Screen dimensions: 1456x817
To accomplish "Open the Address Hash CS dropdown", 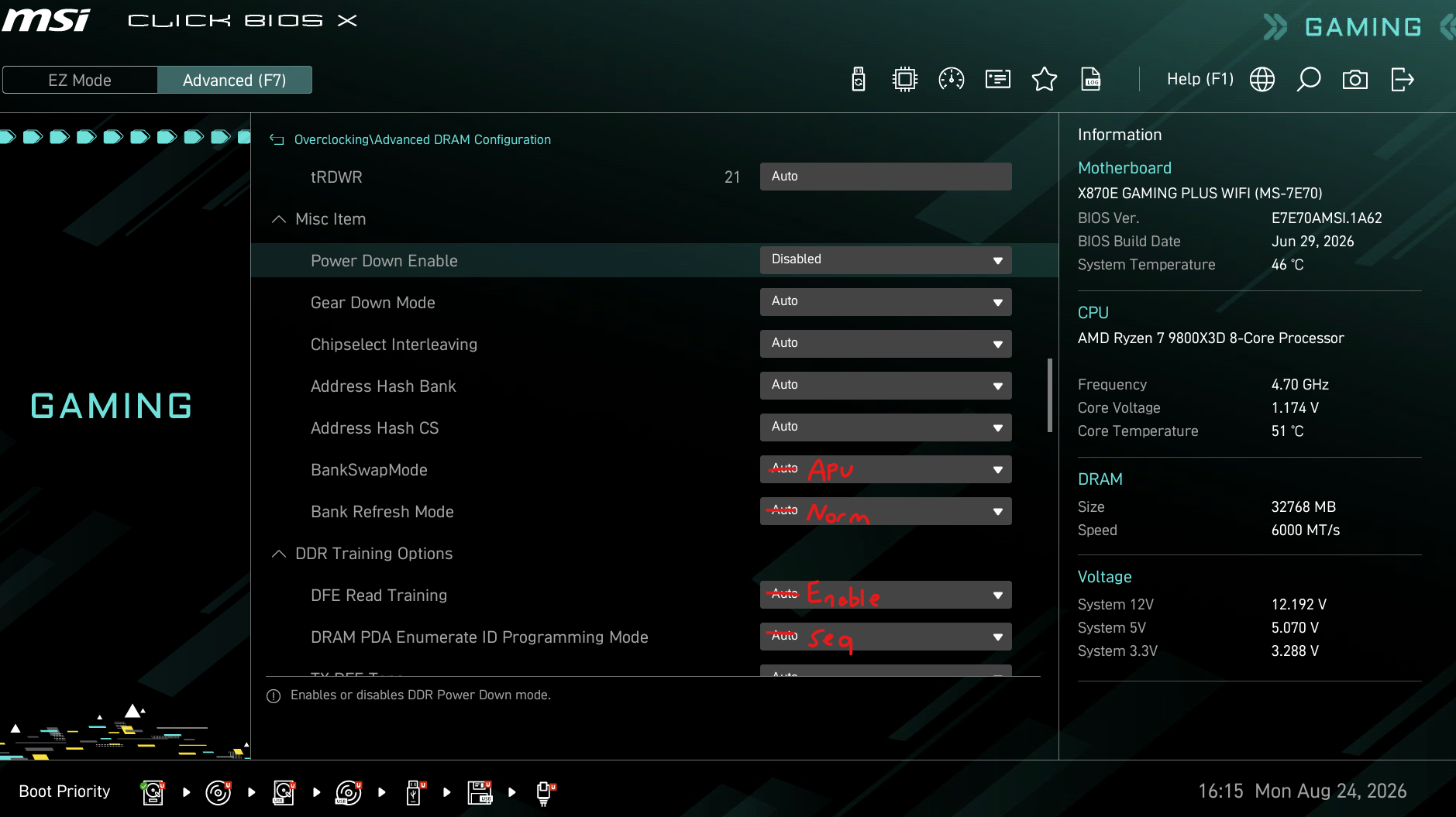I will (886, 427).
